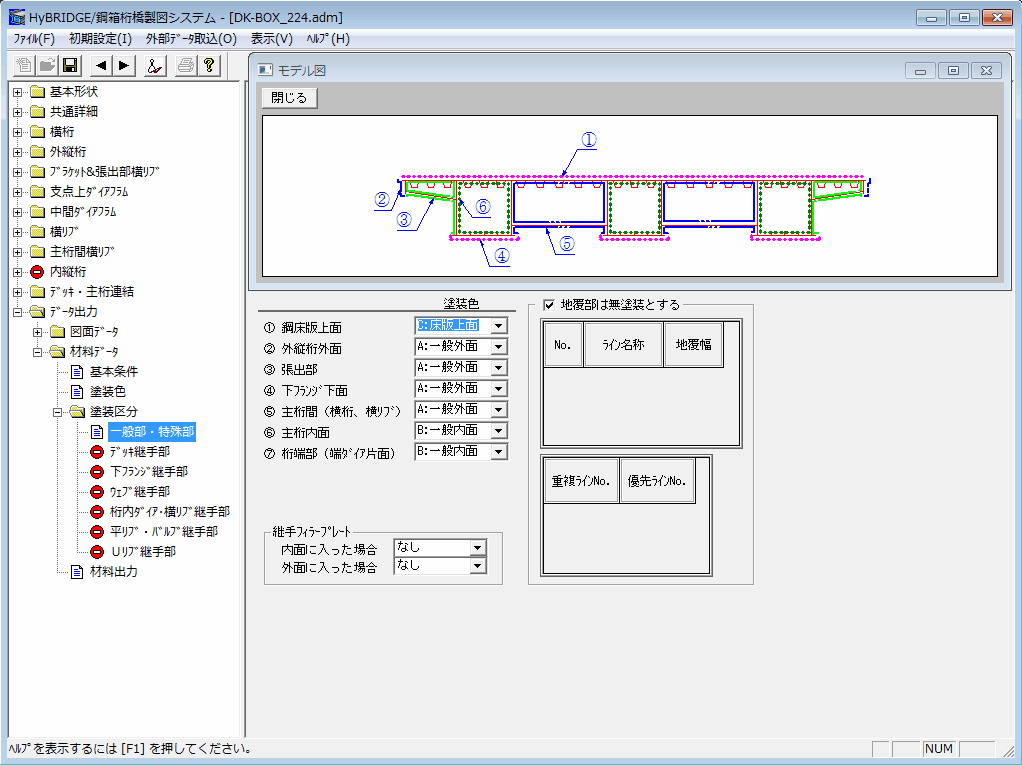Click the 優先ラインNo. column header
This screenshot has height=765, width=1022.
click(x=656, y=481)
